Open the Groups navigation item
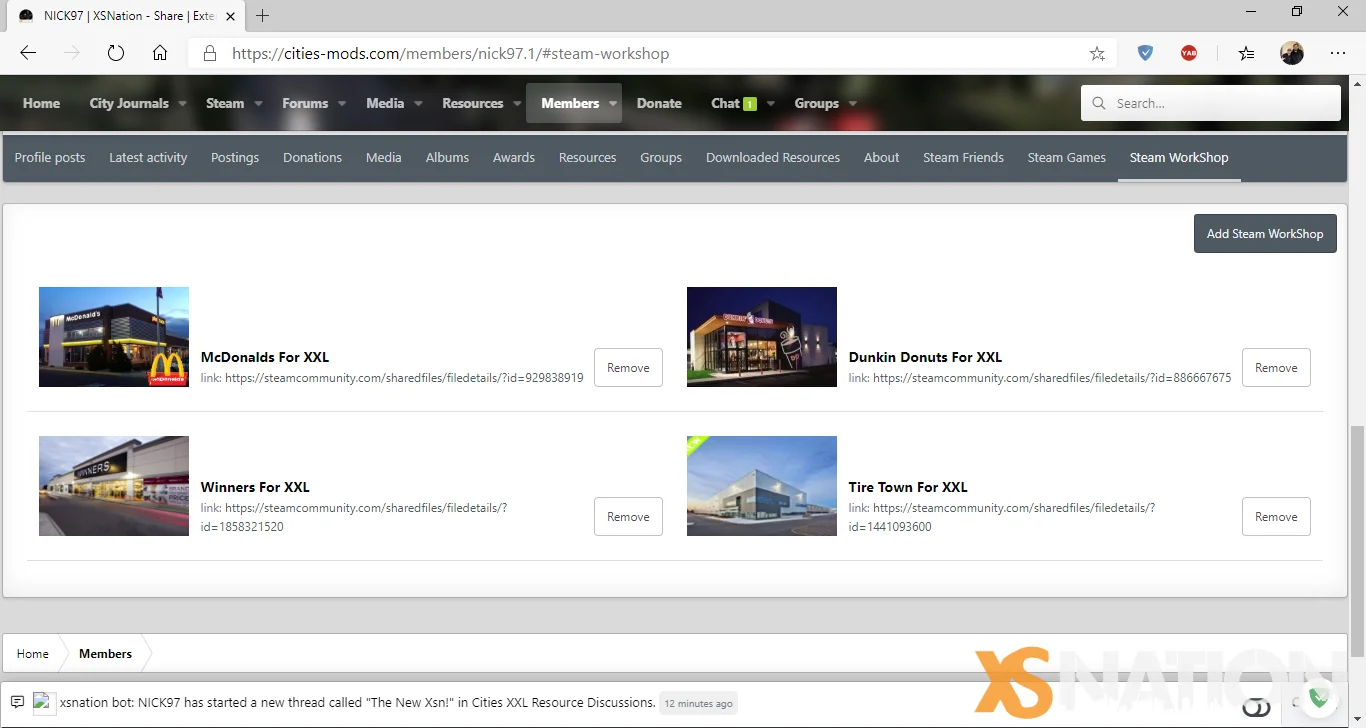Viewport: 1366px width, 728px height. point(817,103)
